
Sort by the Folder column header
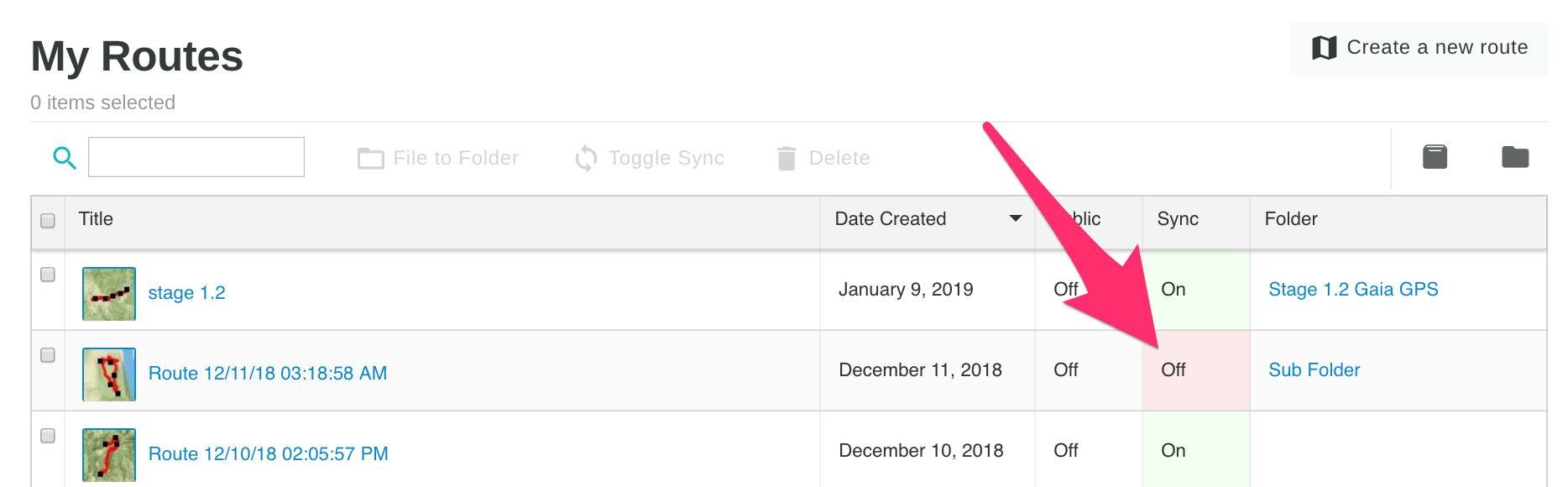coord(1290,219)
